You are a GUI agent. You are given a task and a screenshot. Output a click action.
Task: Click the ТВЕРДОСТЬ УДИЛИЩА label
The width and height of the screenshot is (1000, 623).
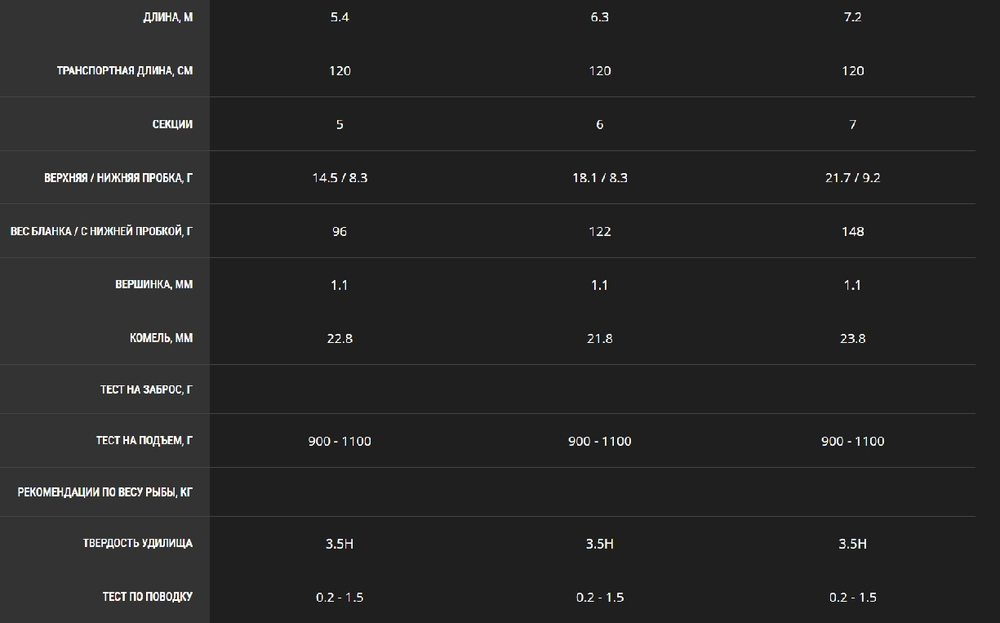[138, 543]
